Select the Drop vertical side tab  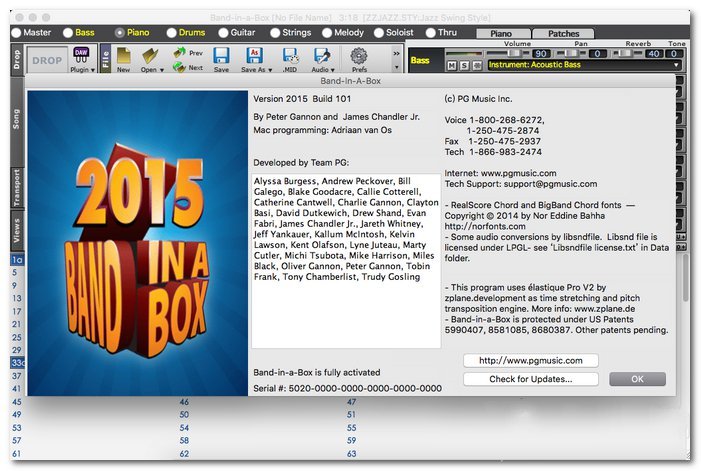pyautogui.click(x=17, y=59)
